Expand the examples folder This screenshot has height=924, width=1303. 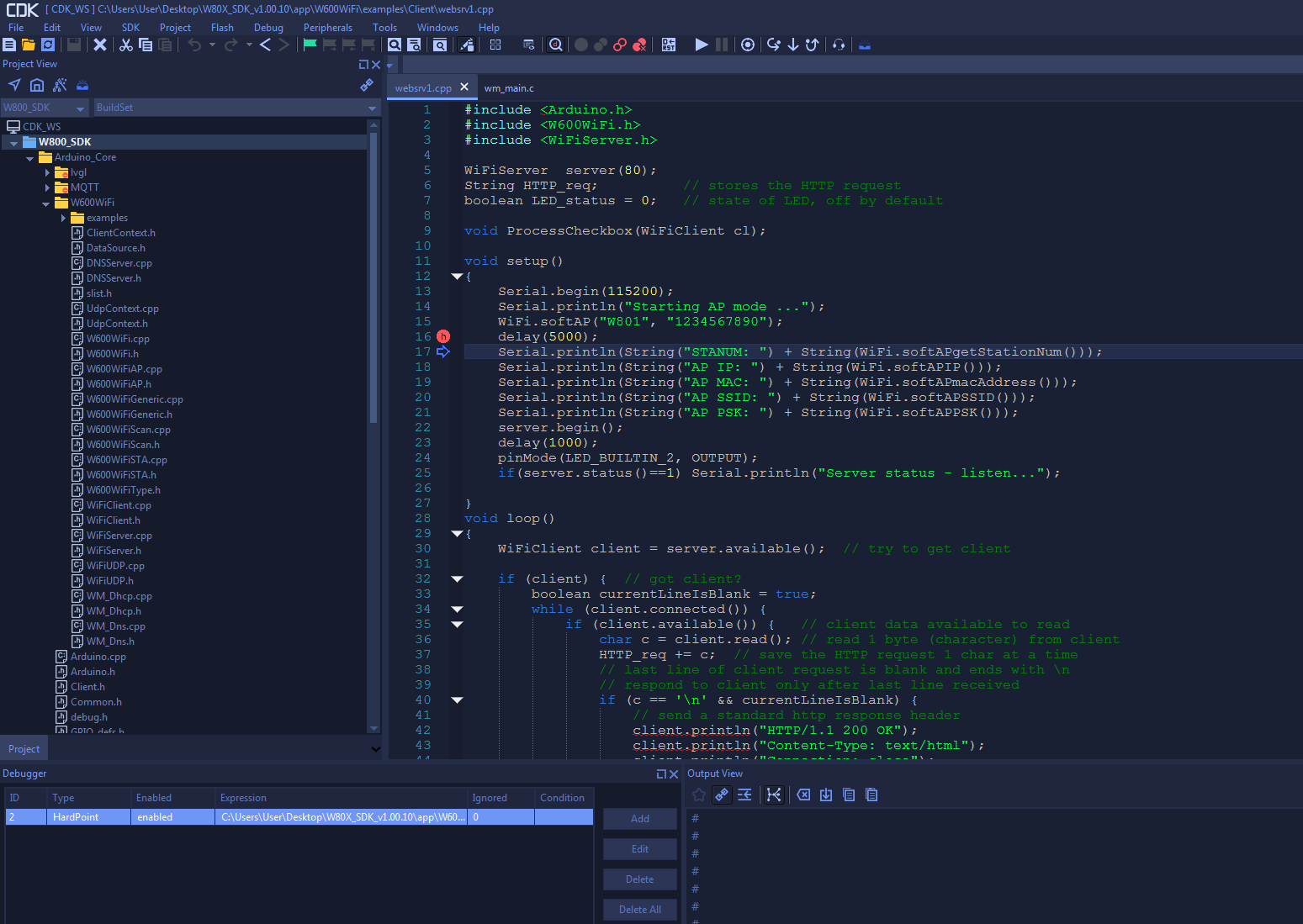point(63,218)
